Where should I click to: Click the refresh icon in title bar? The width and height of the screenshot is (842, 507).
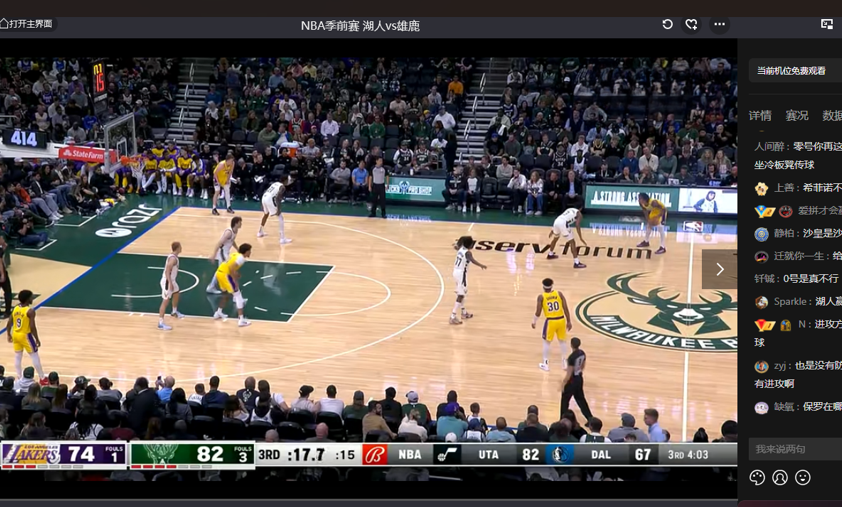click(x=667, y=24)
